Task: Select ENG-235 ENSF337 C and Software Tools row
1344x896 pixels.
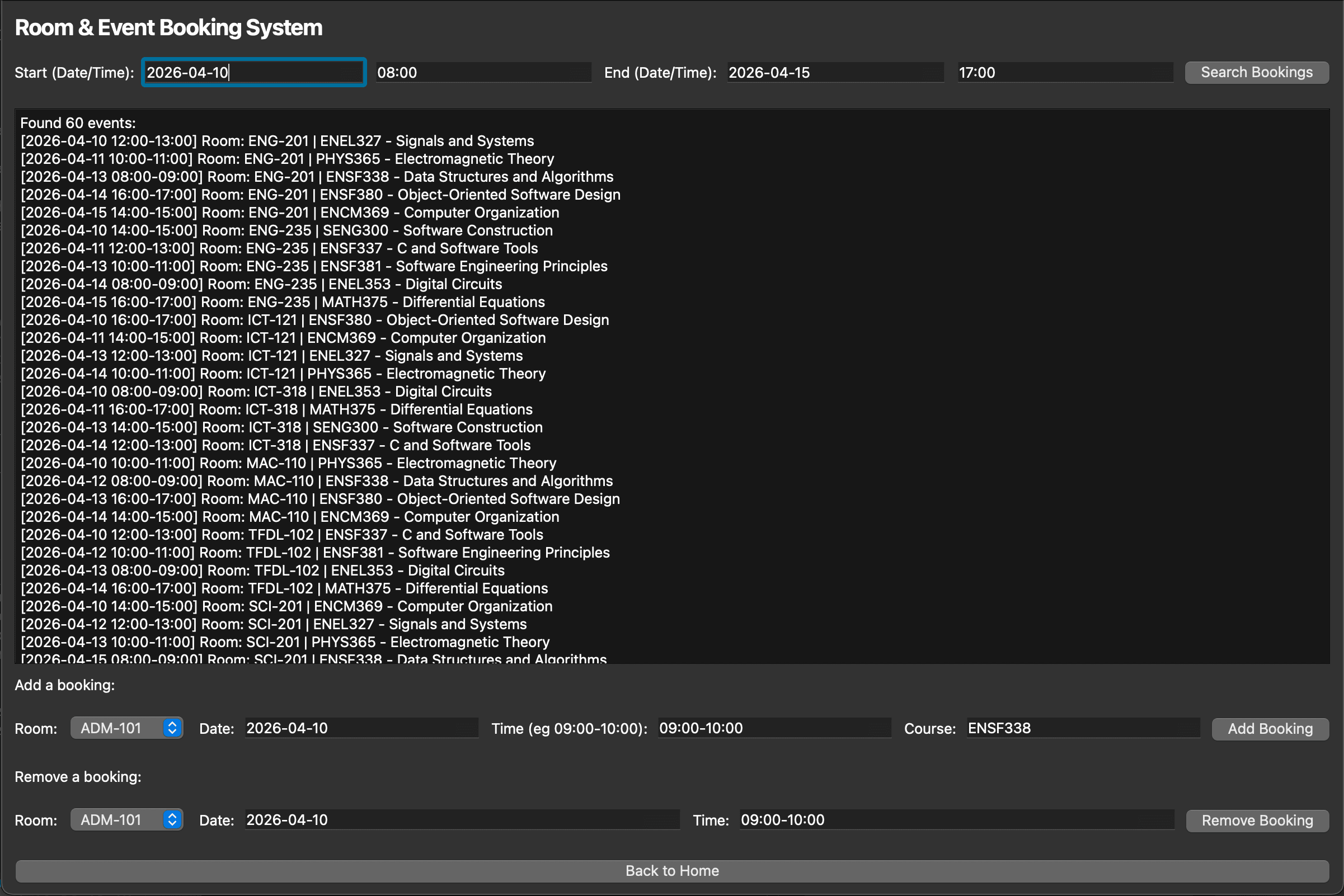Action: pos(279,248)
